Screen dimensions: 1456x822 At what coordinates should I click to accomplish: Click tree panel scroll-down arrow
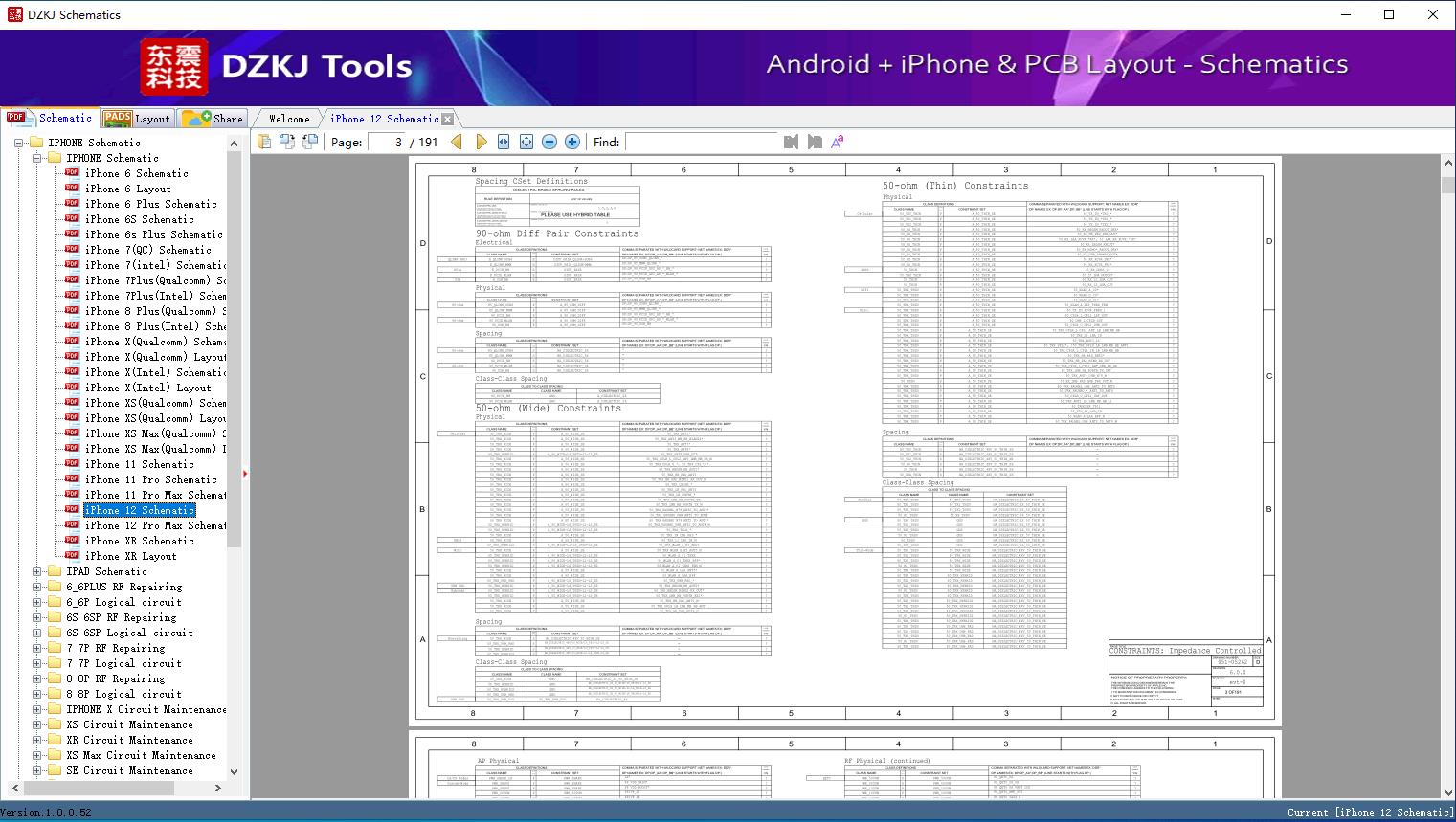(x=235, y=773)
